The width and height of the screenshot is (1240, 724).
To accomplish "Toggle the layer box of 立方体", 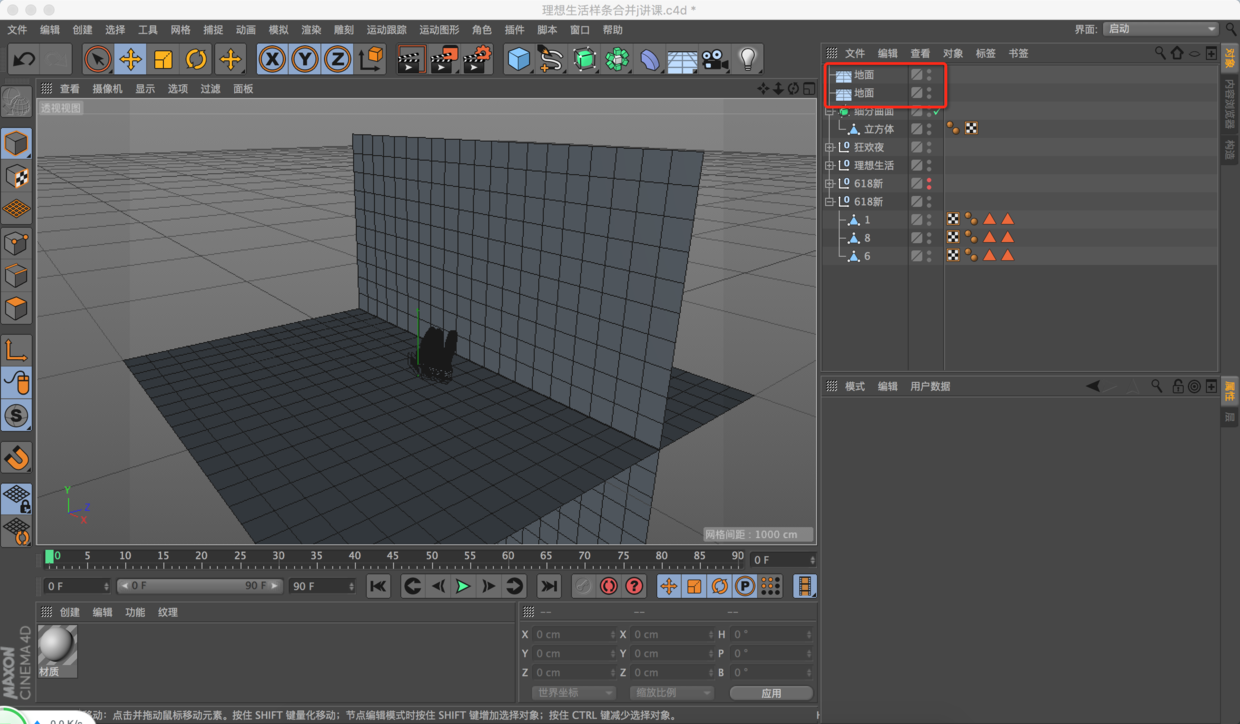I will [916, 129].
